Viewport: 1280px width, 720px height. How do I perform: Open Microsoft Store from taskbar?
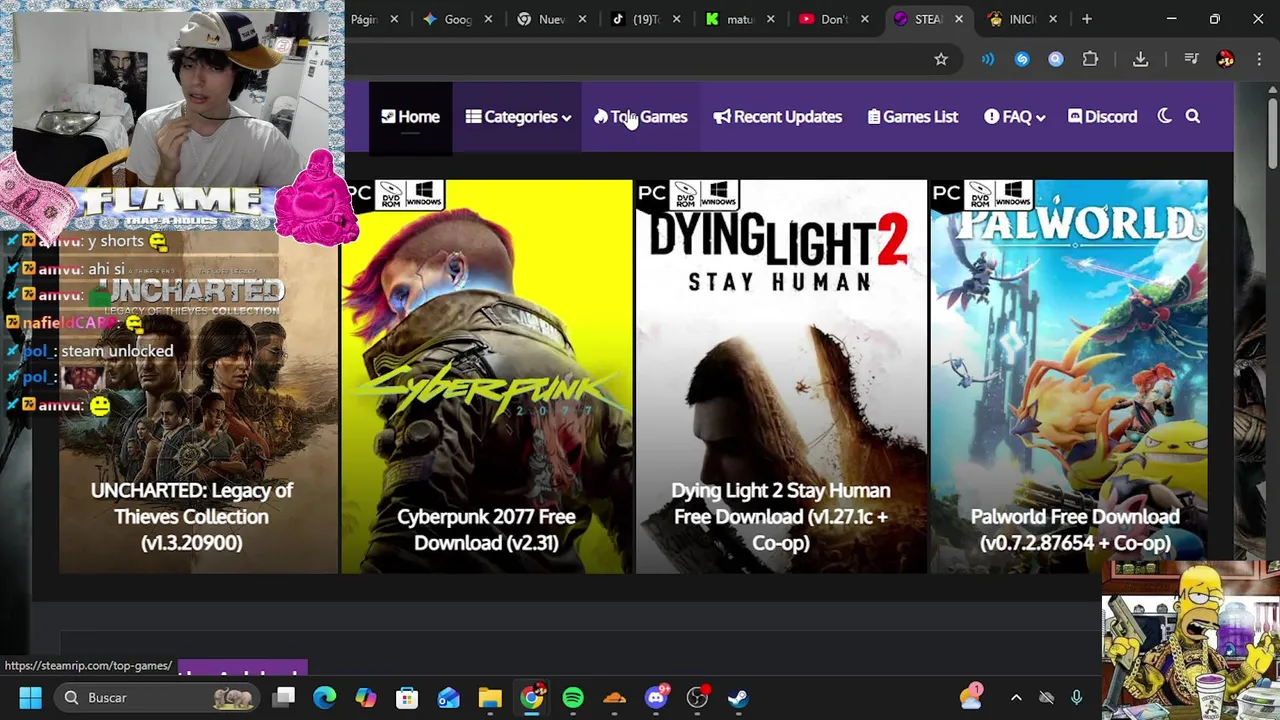tap(407, 697)
